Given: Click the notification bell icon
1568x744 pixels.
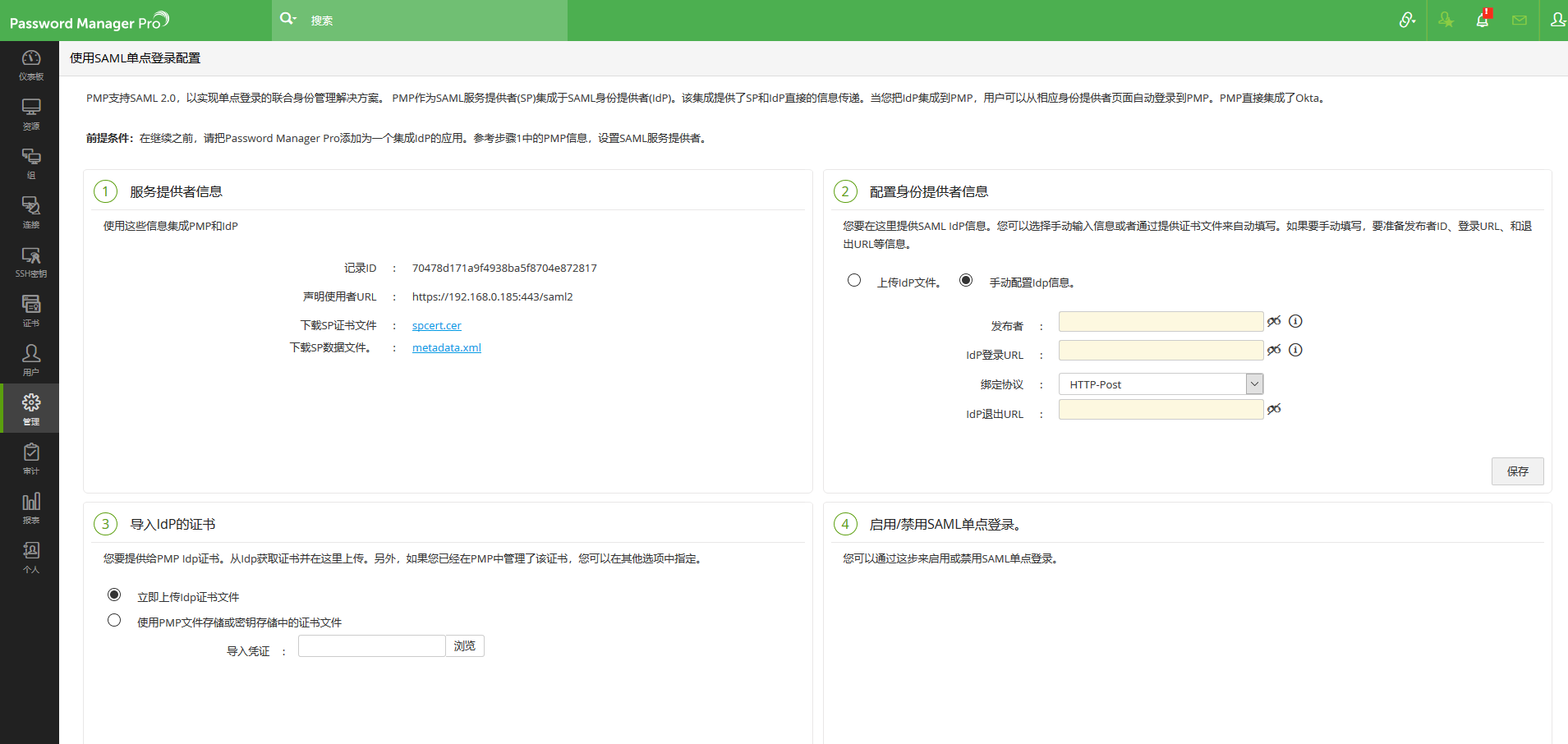Looking at the screenshot, I should [x=1483, y=20].
